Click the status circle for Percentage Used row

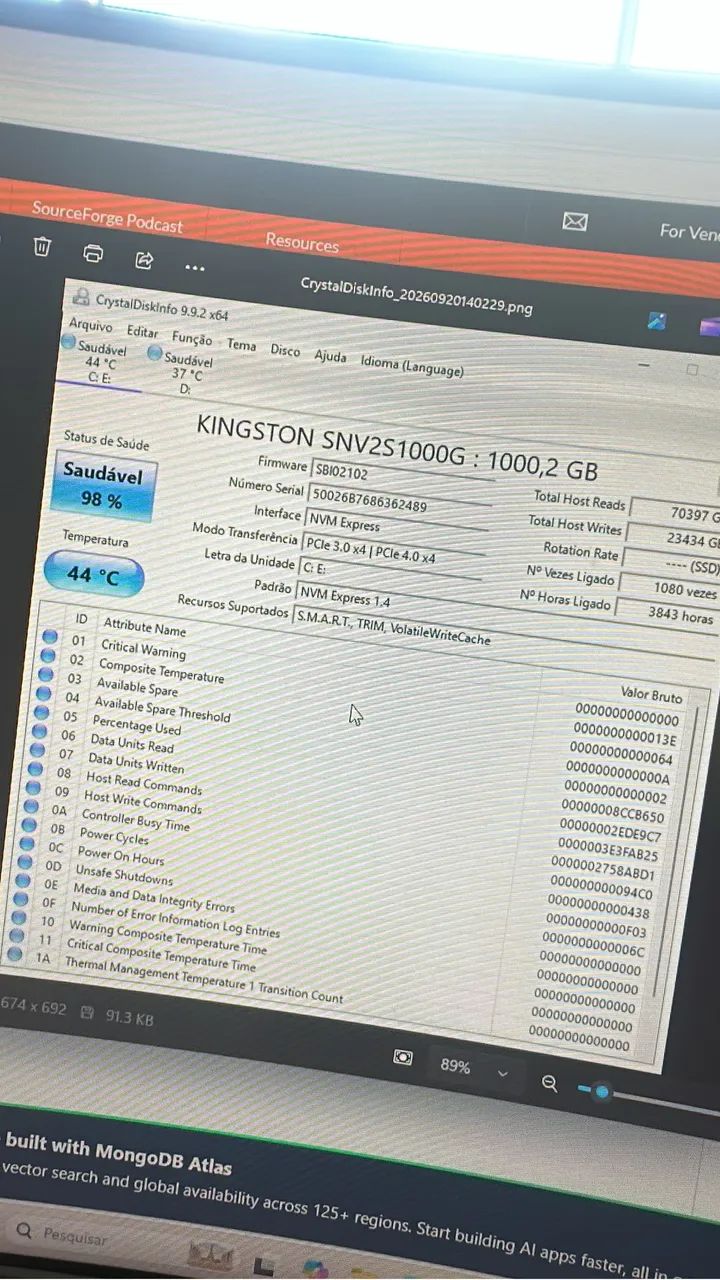(40, 712)
